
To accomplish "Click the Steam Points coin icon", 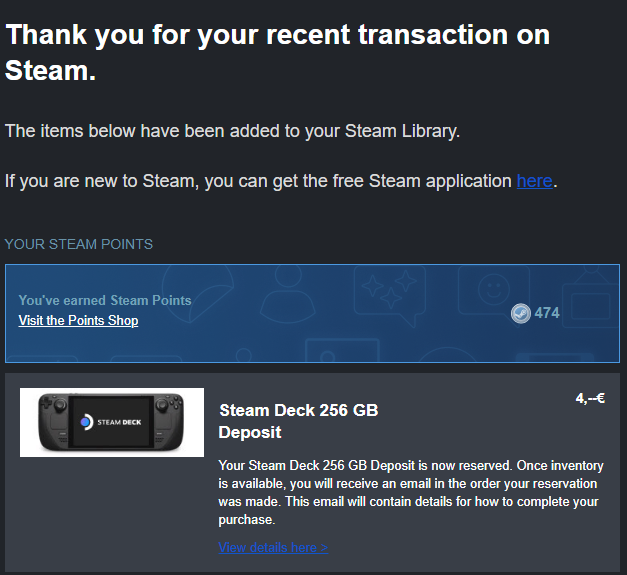I will (x=520, y=313).
